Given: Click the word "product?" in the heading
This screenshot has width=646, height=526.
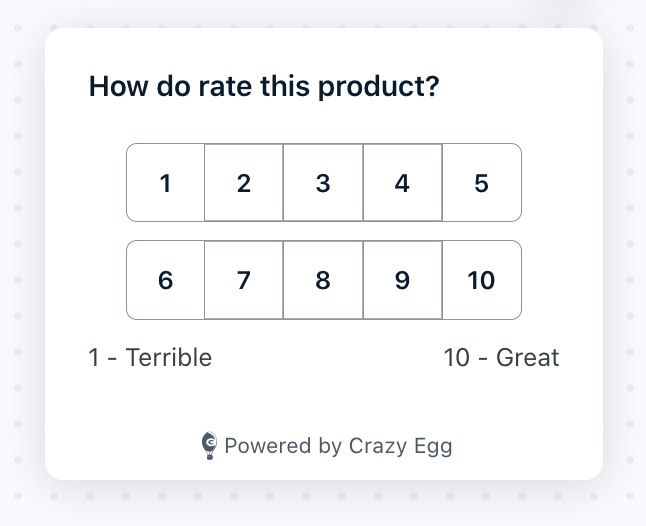Looking at the screenshot, I should coord(379,86).
